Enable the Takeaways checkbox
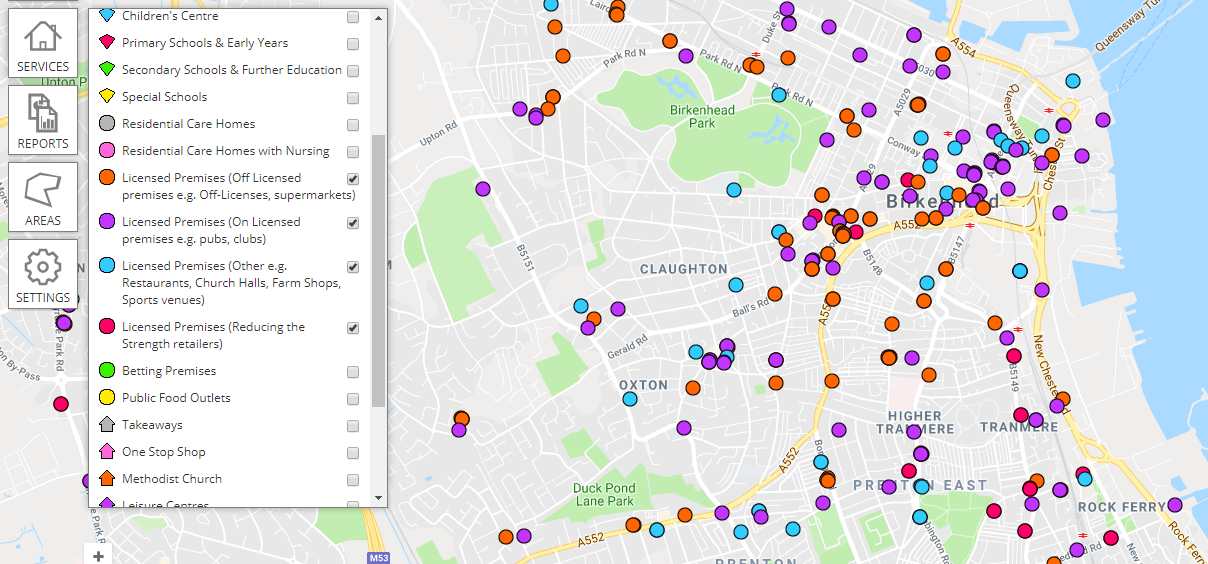 point(353,426)
